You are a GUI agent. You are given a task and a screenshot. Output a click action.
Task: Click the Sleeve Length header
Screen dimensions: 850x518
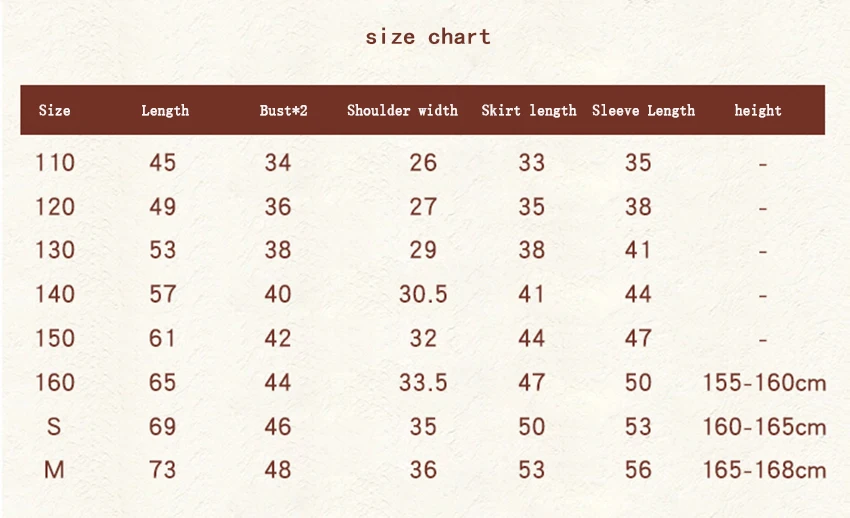click(x=643, y=111)
